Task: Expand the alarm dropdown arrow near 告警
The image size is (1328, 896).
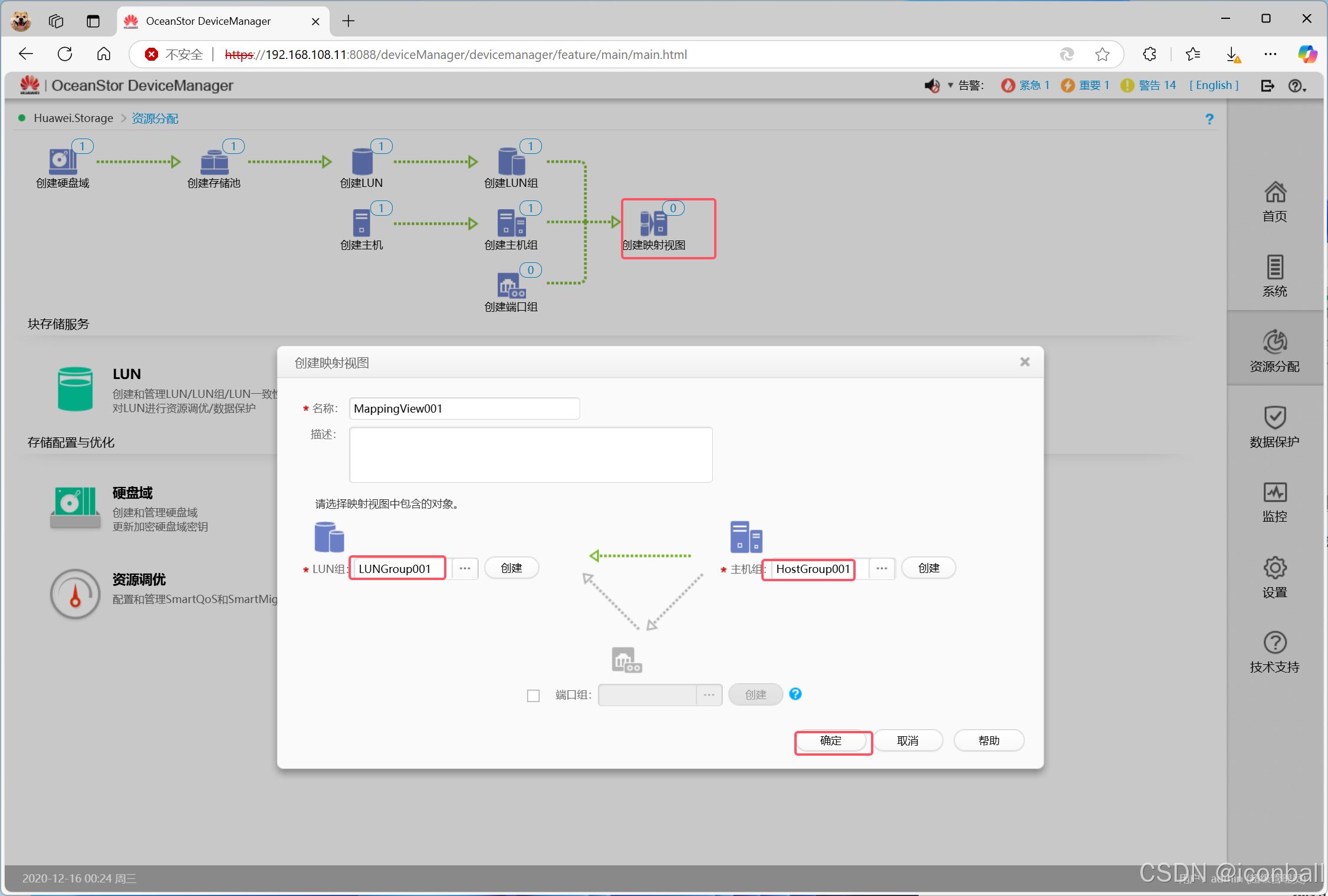Action: coord(950,85)
